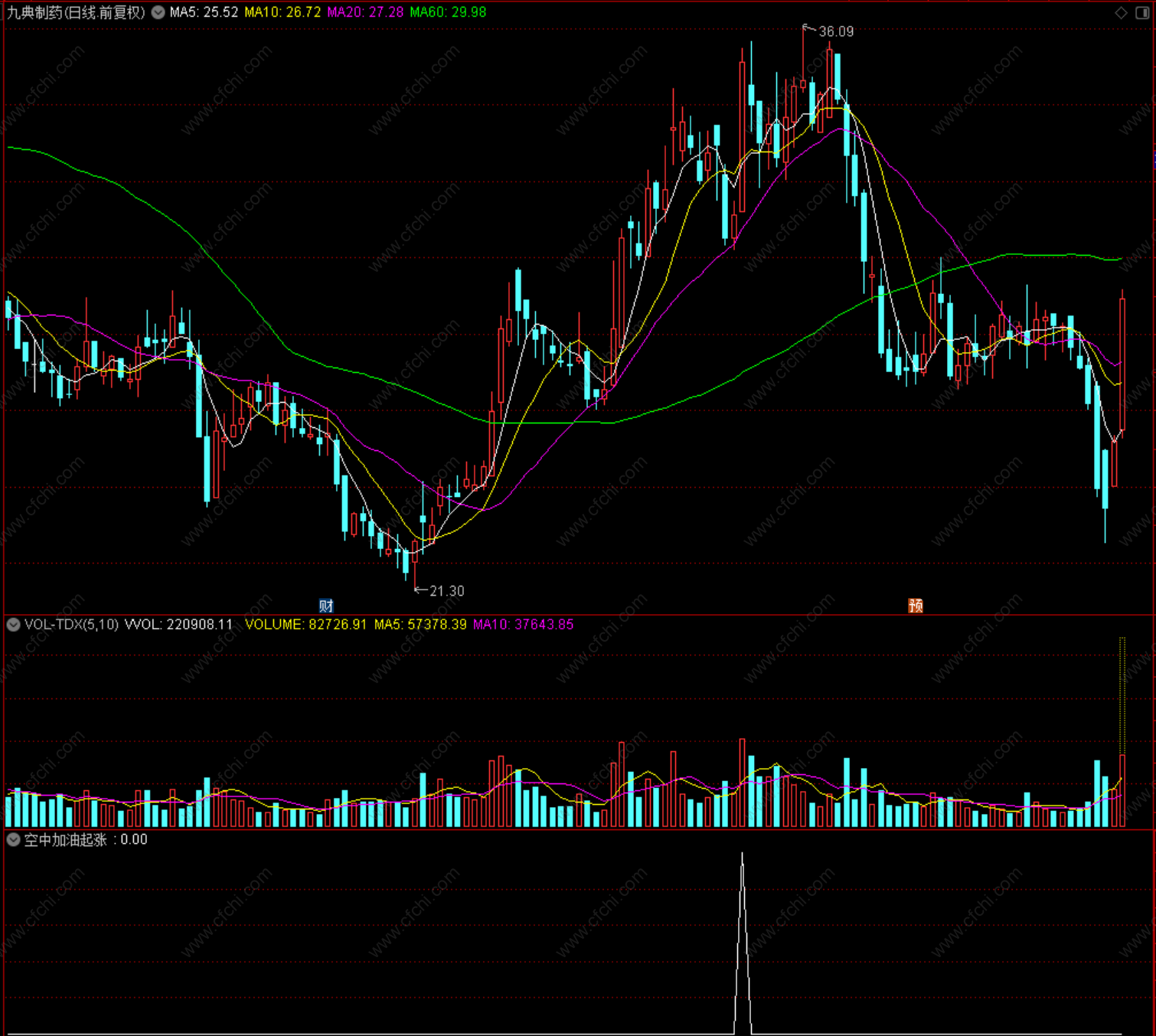Click the 36.09 high price label

click(x=836, y=31)
